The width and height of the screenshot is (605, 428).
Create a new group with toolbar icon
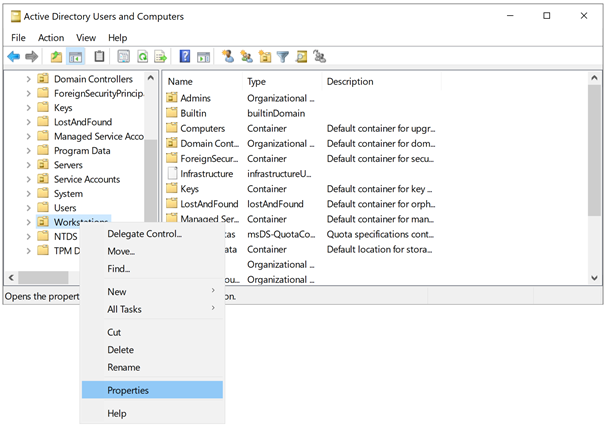[x=246, y=57]
